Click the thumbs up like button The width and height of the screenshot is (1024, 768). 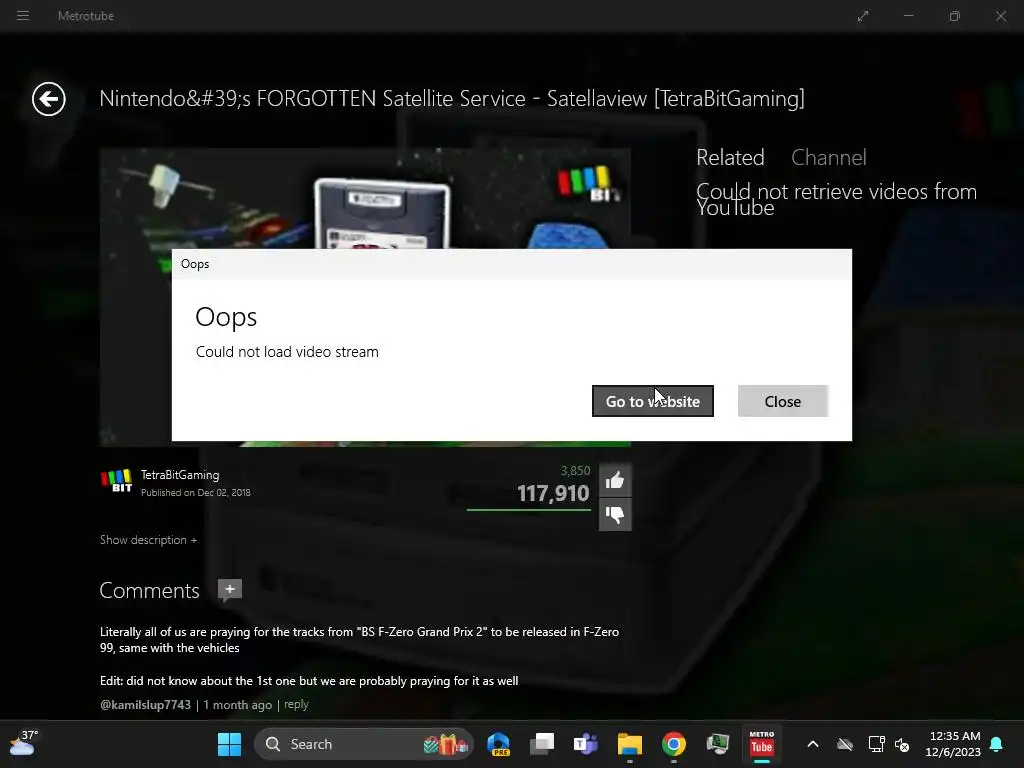tap(615, 481)
